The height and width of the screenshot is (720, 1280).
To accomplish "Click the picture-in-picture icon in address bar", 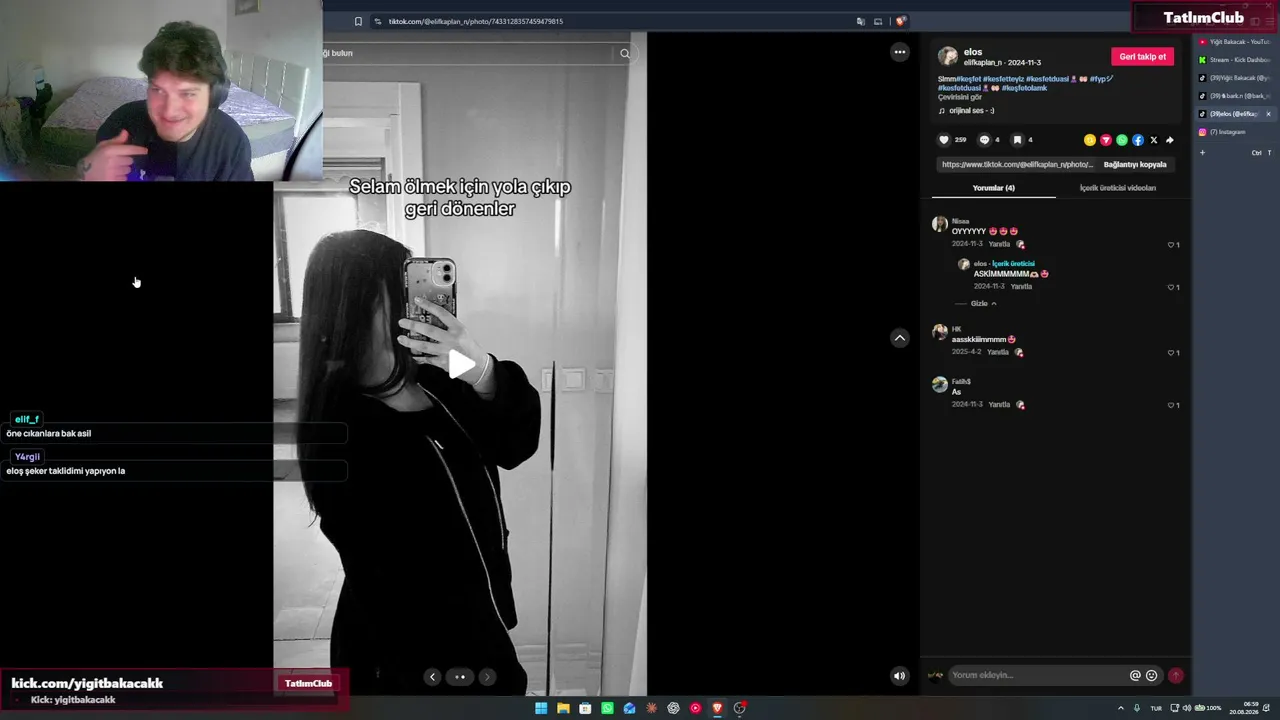I will point(878,21).
